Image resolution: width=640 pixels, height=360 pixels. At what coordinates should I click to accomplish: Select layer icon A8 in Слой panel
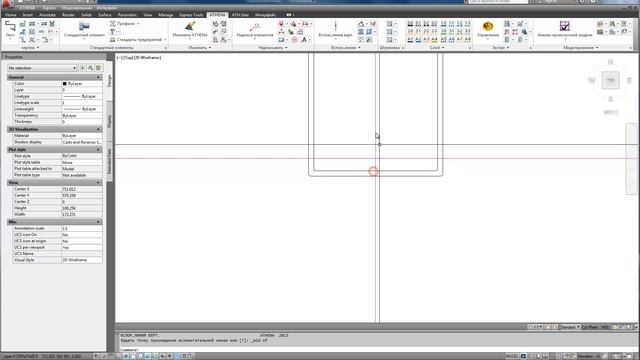pyautogui.click(x=468, y=39)
